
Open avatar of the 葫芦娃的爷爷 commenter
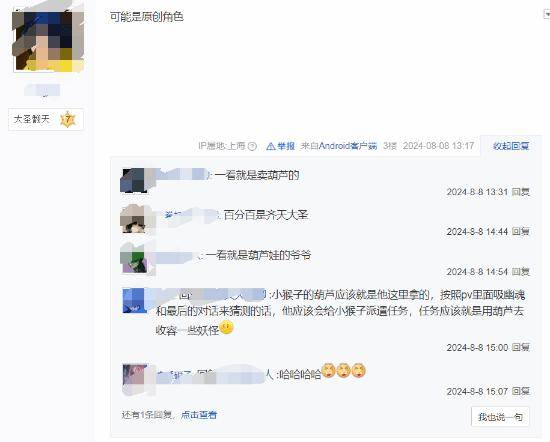pyautogui.click(x=134, y=260)
